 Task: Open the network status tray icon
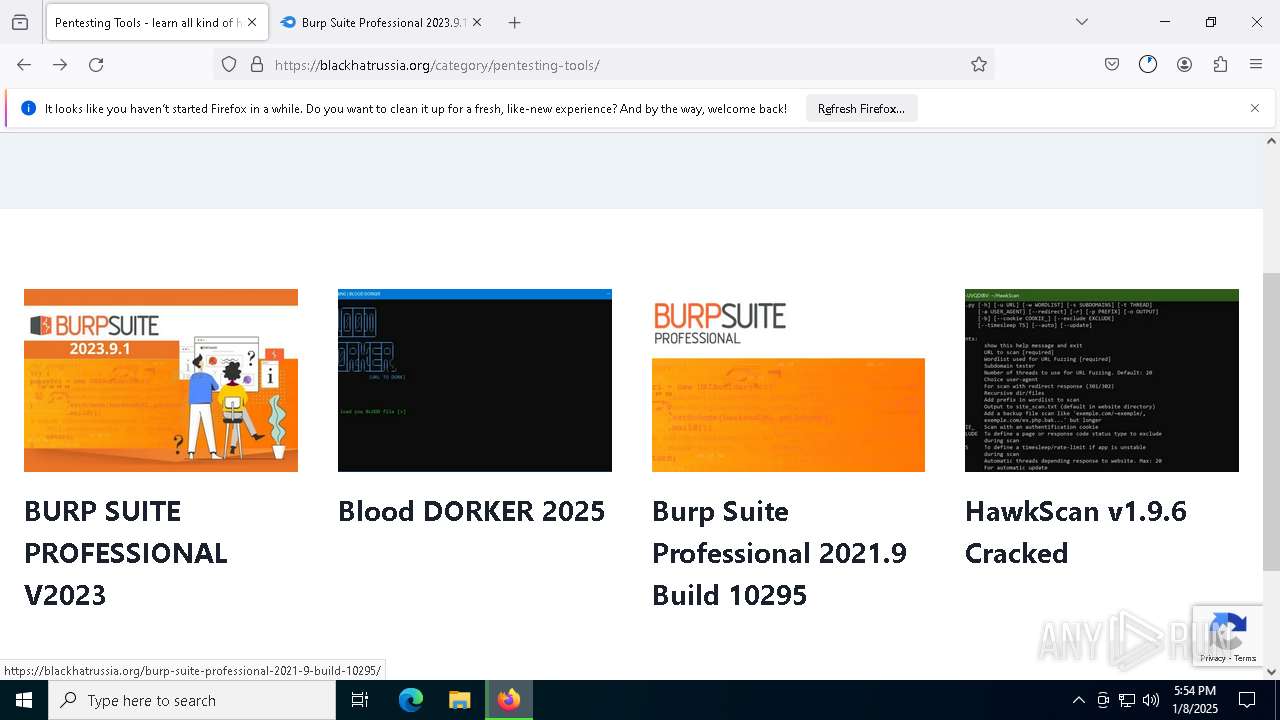click(1127, 700)
